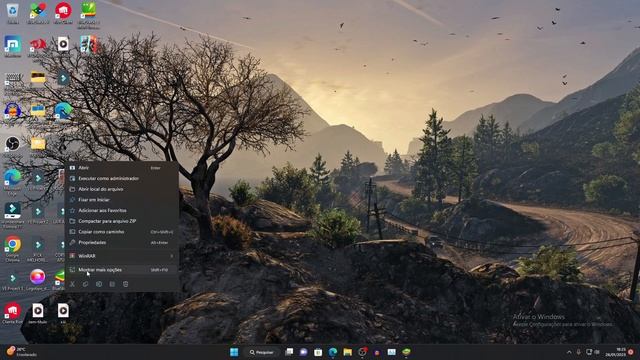
Task: Open the Chat icon on taskbar
Action: 303,352
